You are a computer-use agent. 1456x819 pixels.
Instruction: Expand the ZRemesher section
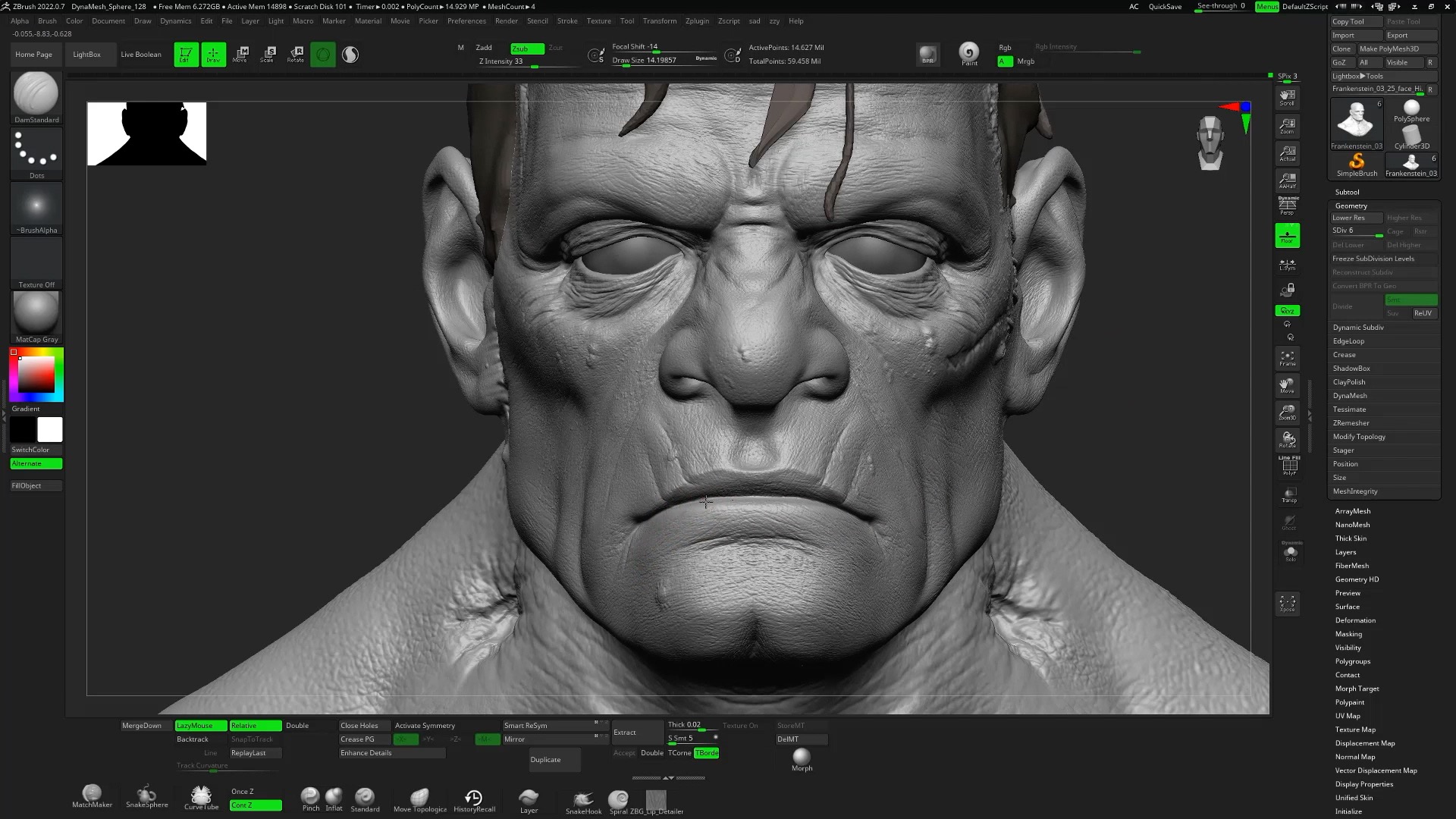1351,422
